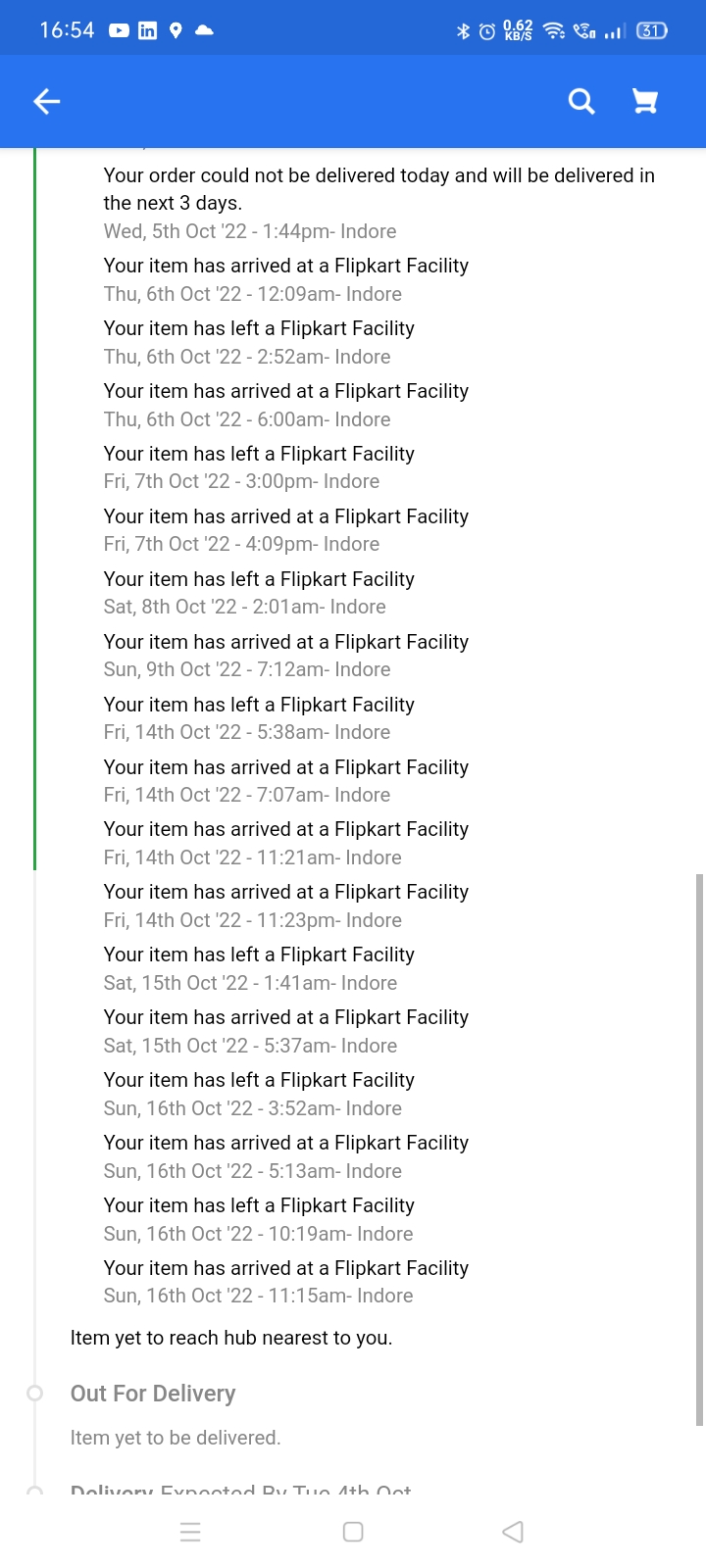
Task: Tap the 'could not be delivered today' message
Action: point(378,189)
